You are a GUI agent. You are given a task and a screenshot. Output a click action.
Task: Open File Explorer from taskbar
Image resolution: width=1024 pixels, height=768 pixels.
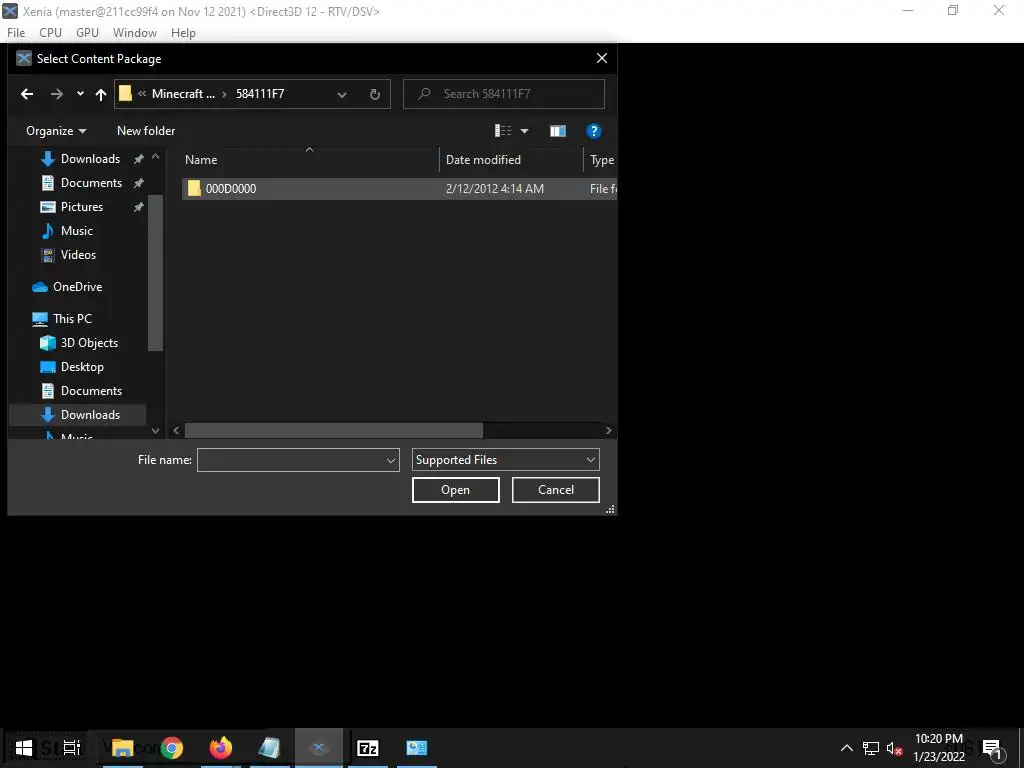point(122,748)
